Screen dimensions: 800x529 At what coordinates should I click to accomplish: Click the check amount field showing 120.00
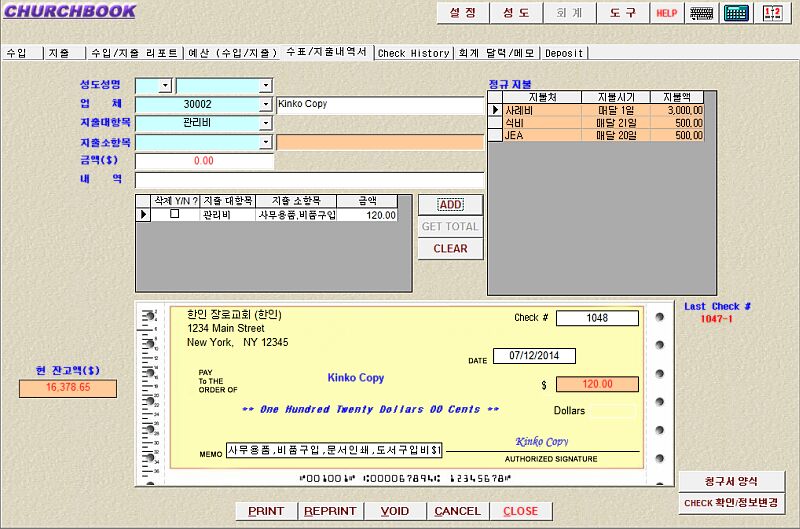coord(597,384)
